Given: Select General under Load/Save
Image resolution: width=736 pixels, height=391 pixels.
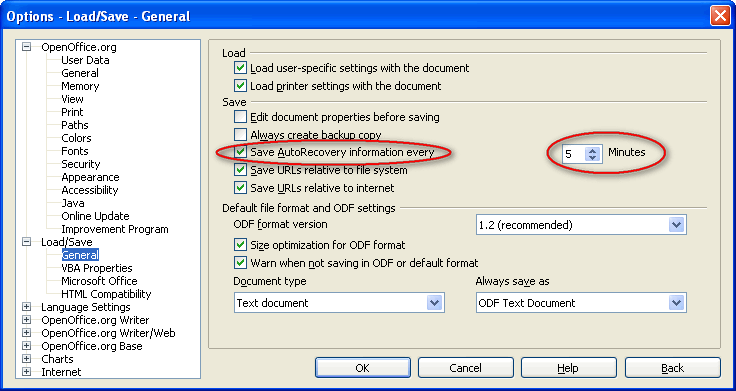Looking at the screenshot, I should [80, 255].
